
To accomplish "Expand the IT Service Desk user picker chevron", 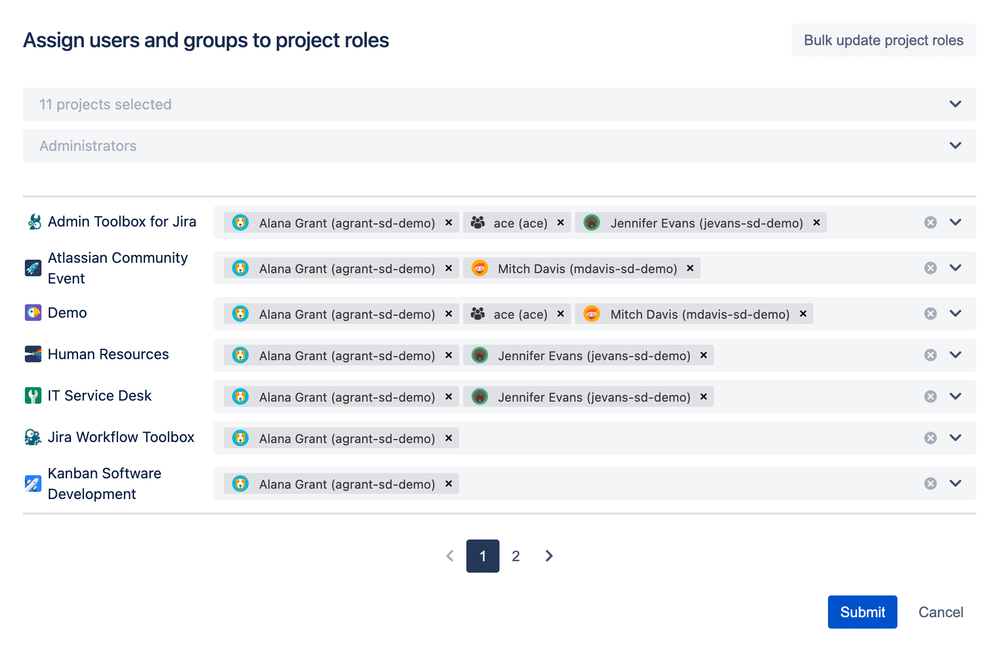I will (x=955, y=396).
